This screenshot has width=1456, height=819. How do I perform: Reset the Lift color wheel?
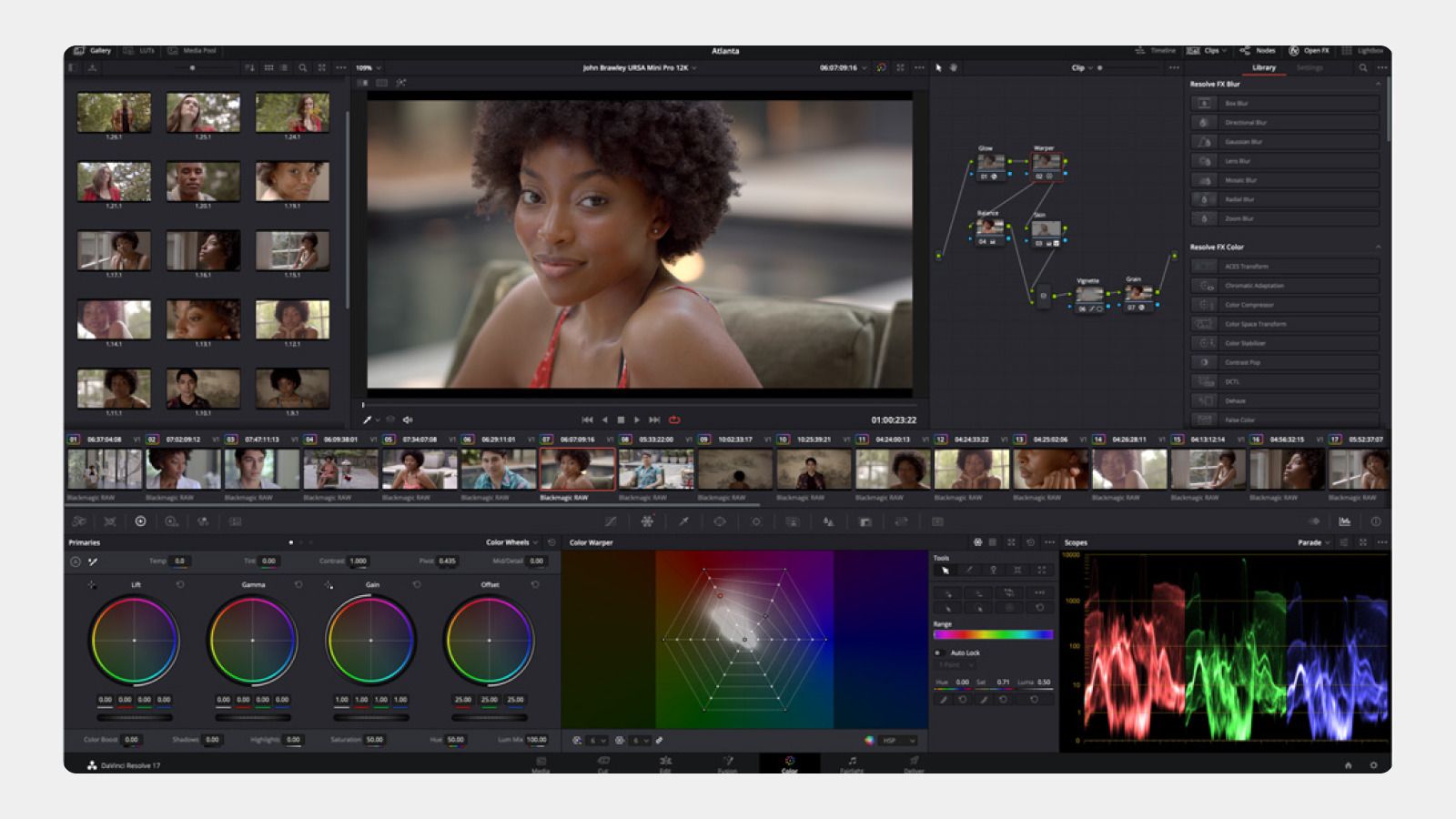[180, 584]
